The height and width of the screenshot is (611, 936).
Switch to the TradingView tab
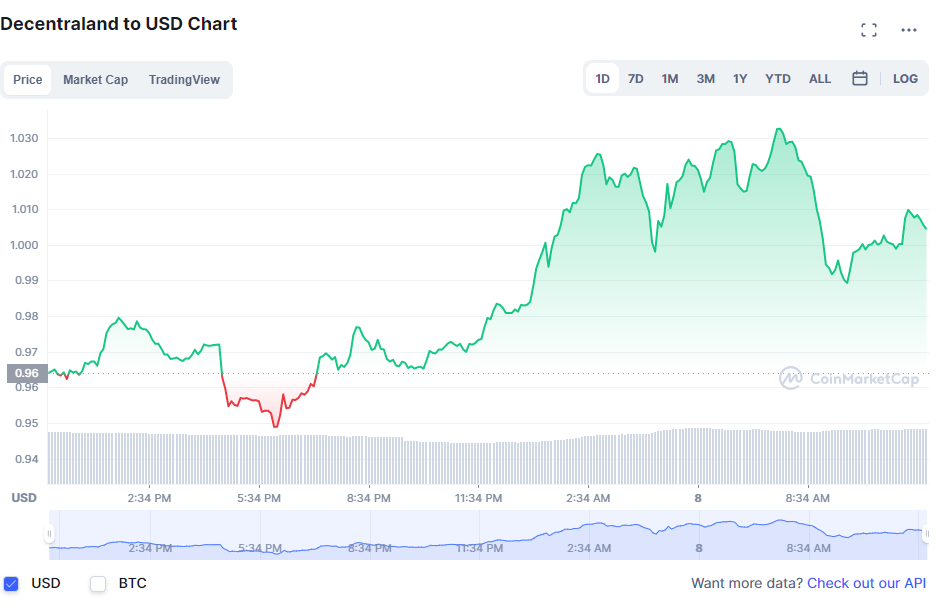[184, 79]
